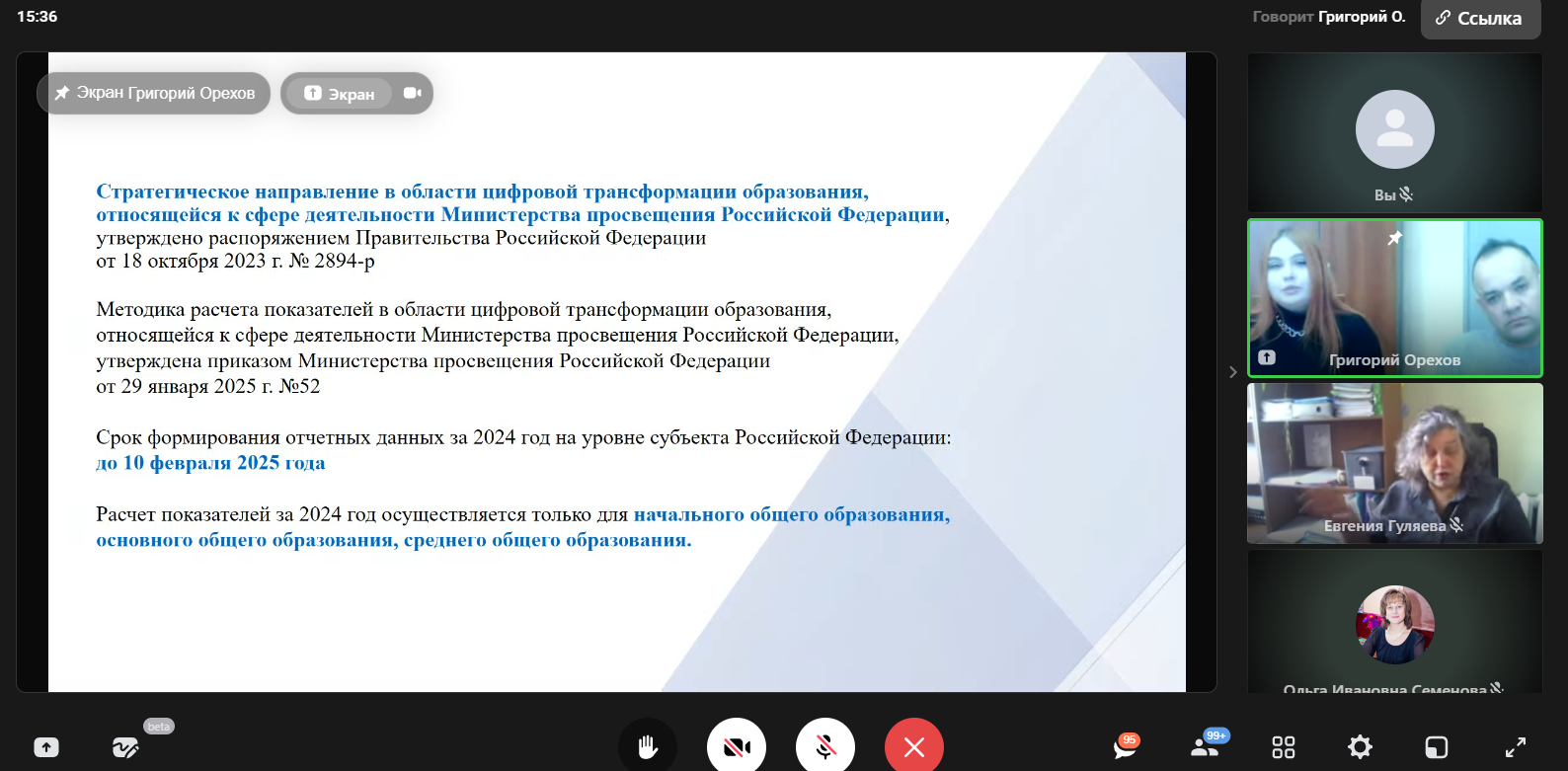Click the pinned Экран Григорий Орехов label
The height and width of the screenshot is (771, 1568).
(154, 93)
